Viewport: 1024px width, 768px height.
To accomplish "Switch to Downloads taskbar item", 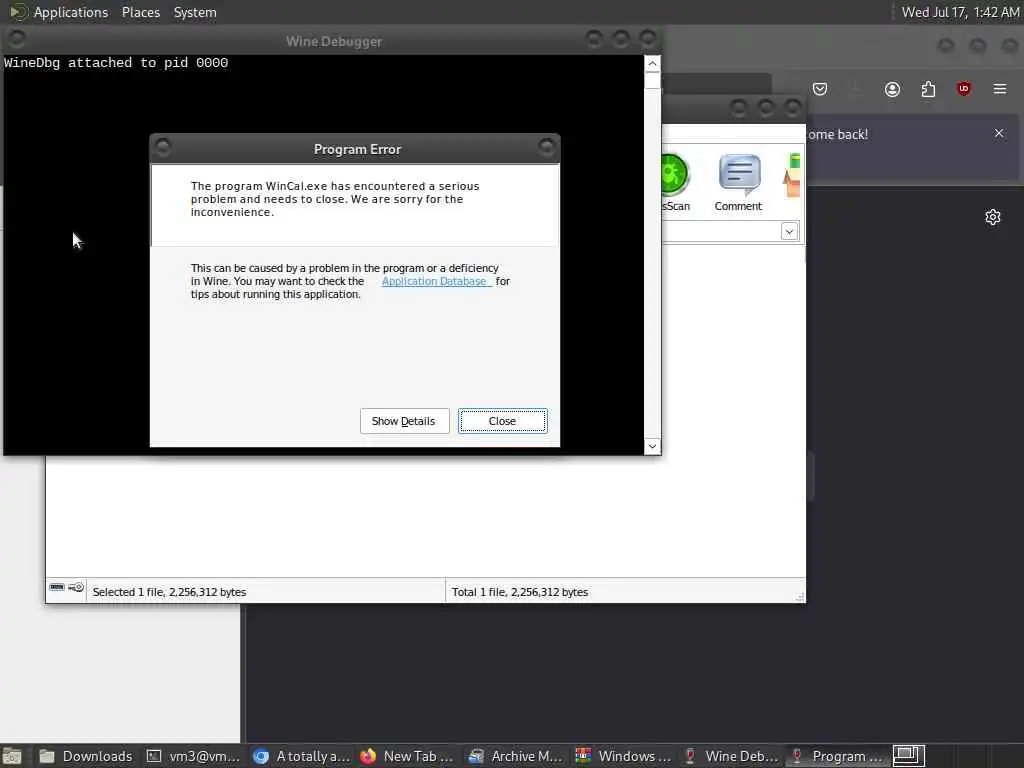I will 85,756.
